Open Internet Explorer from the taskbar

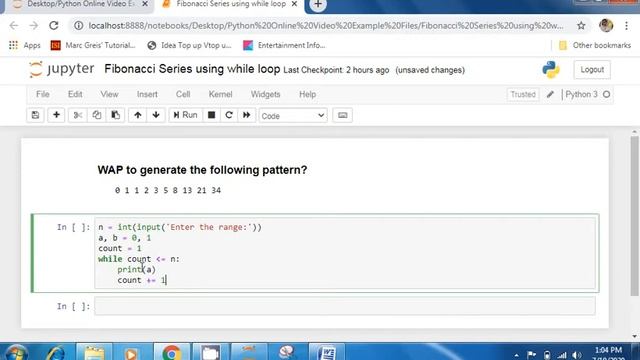pos(56,353)
